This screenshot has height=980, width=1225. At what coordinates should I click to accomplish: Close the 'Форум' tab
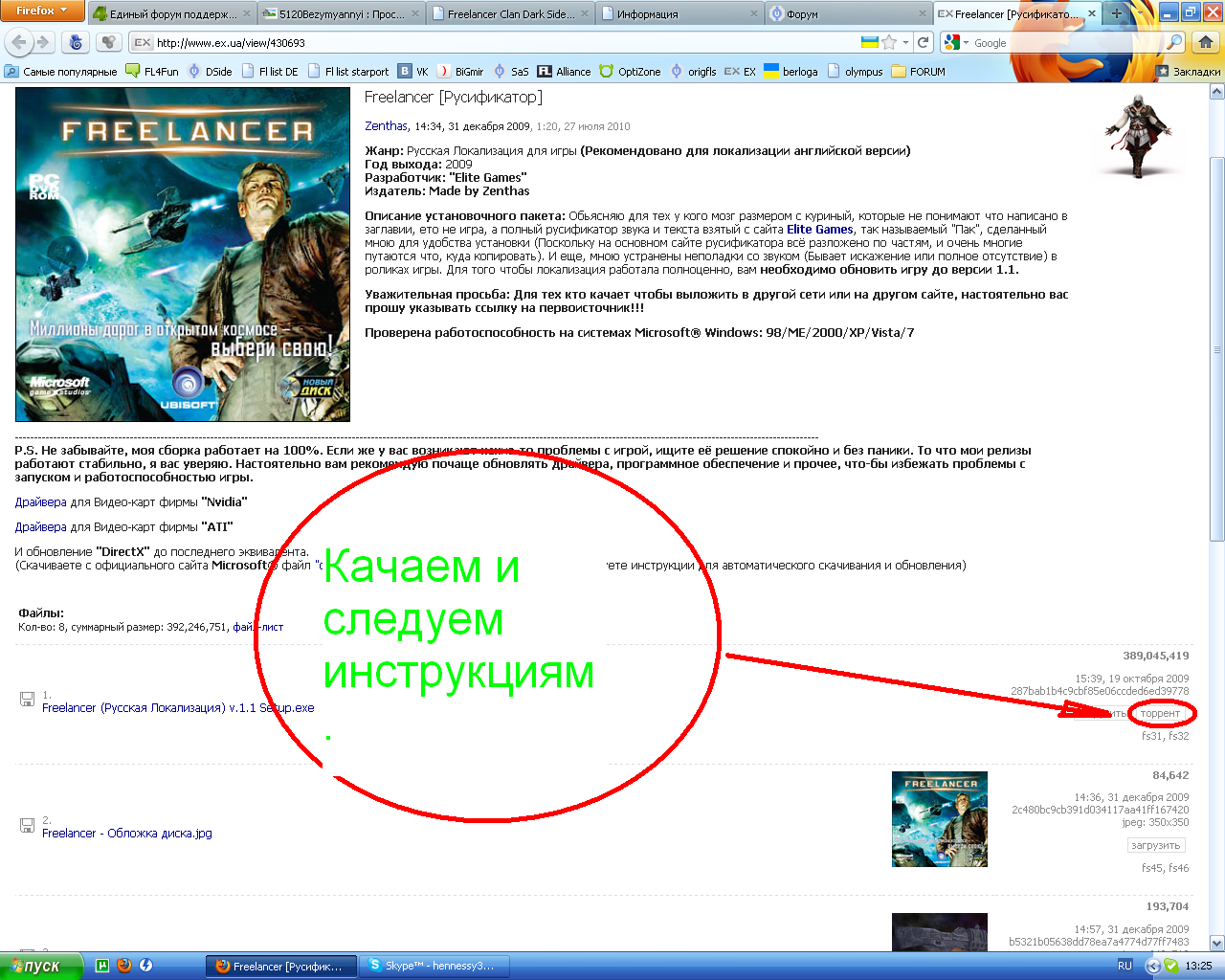pos(924,13)
